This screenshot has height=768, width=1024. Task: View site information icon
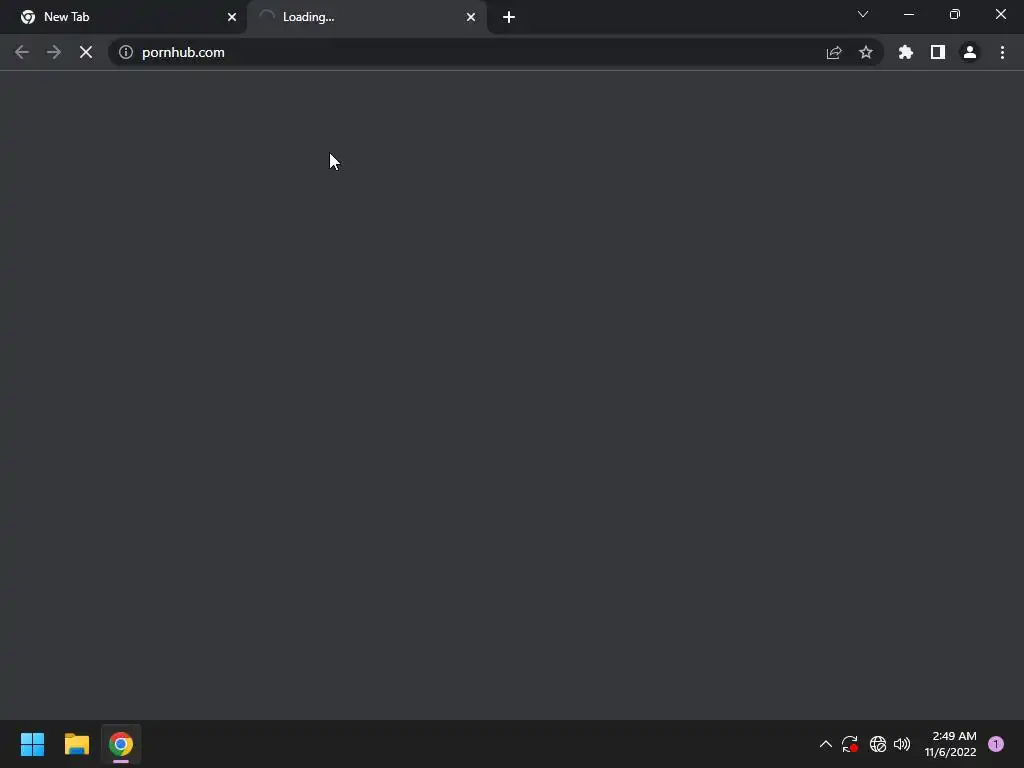[x=125, y=52]
